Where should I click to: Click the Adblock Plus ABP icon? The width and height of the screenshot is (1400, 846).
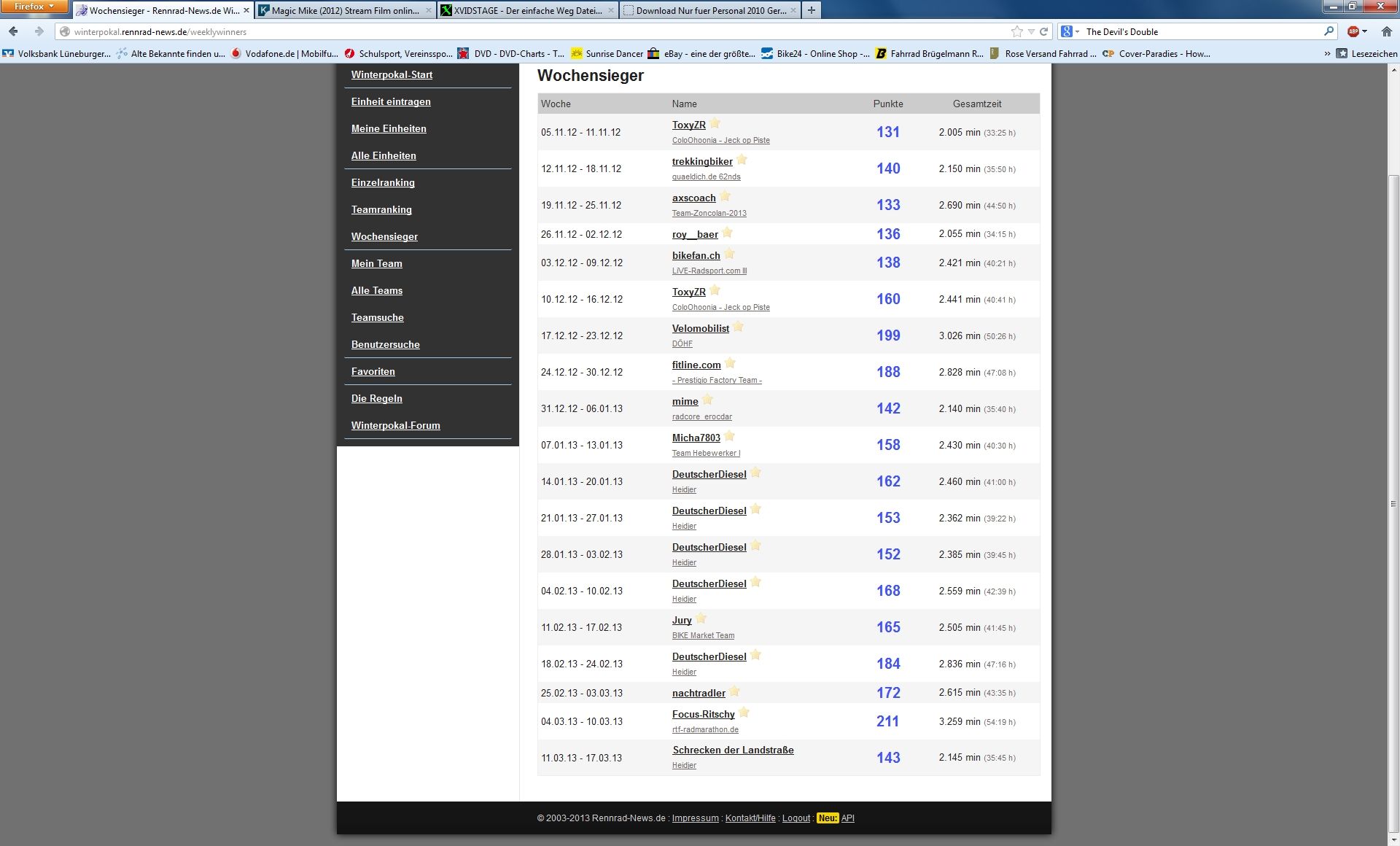[x=1353, y=31]
